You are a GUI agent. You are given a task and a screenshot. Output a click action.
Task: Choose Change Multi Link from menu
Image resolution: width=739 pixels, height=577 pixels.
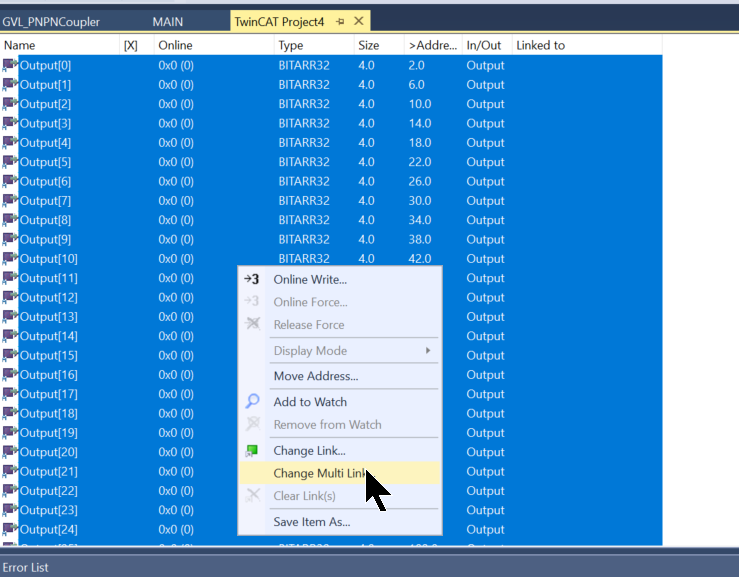click(x=340, y=473)
